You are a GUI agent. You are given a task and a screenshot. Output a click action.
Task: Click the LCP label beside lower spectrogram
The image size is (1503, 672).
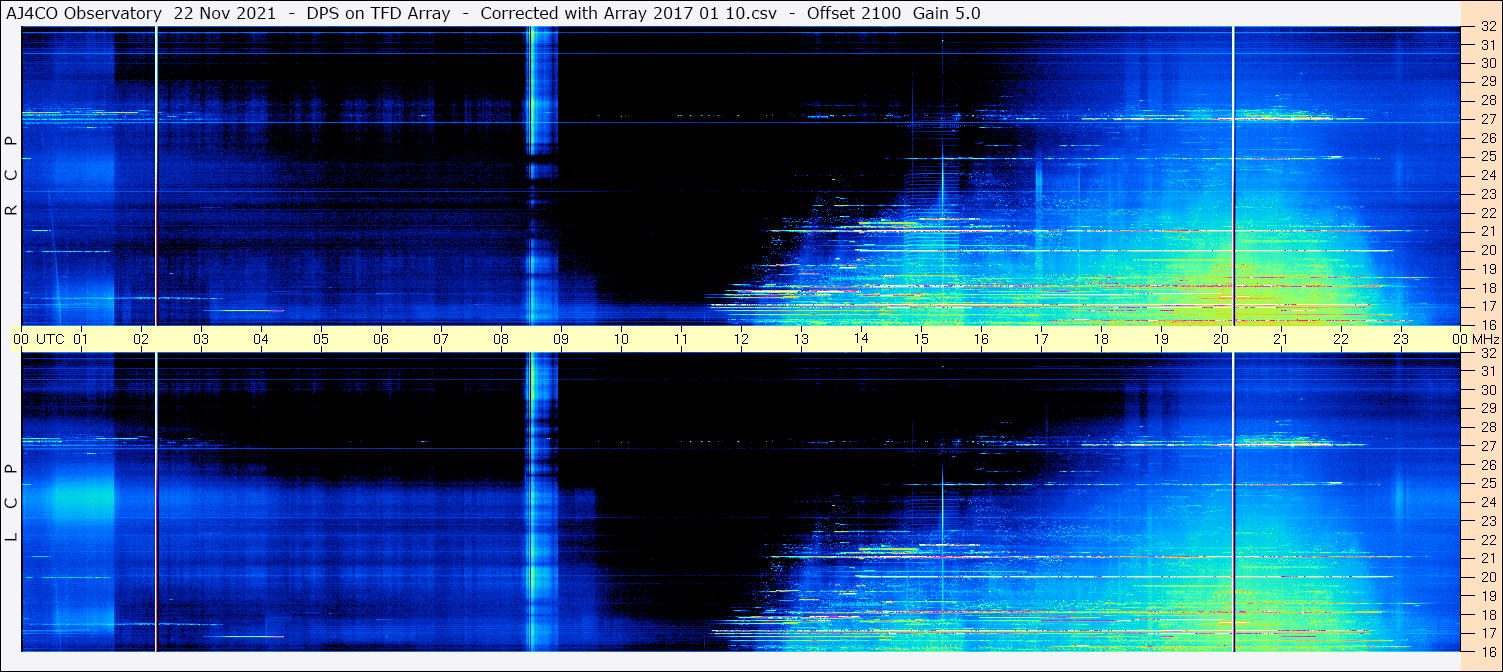[11, 502]
